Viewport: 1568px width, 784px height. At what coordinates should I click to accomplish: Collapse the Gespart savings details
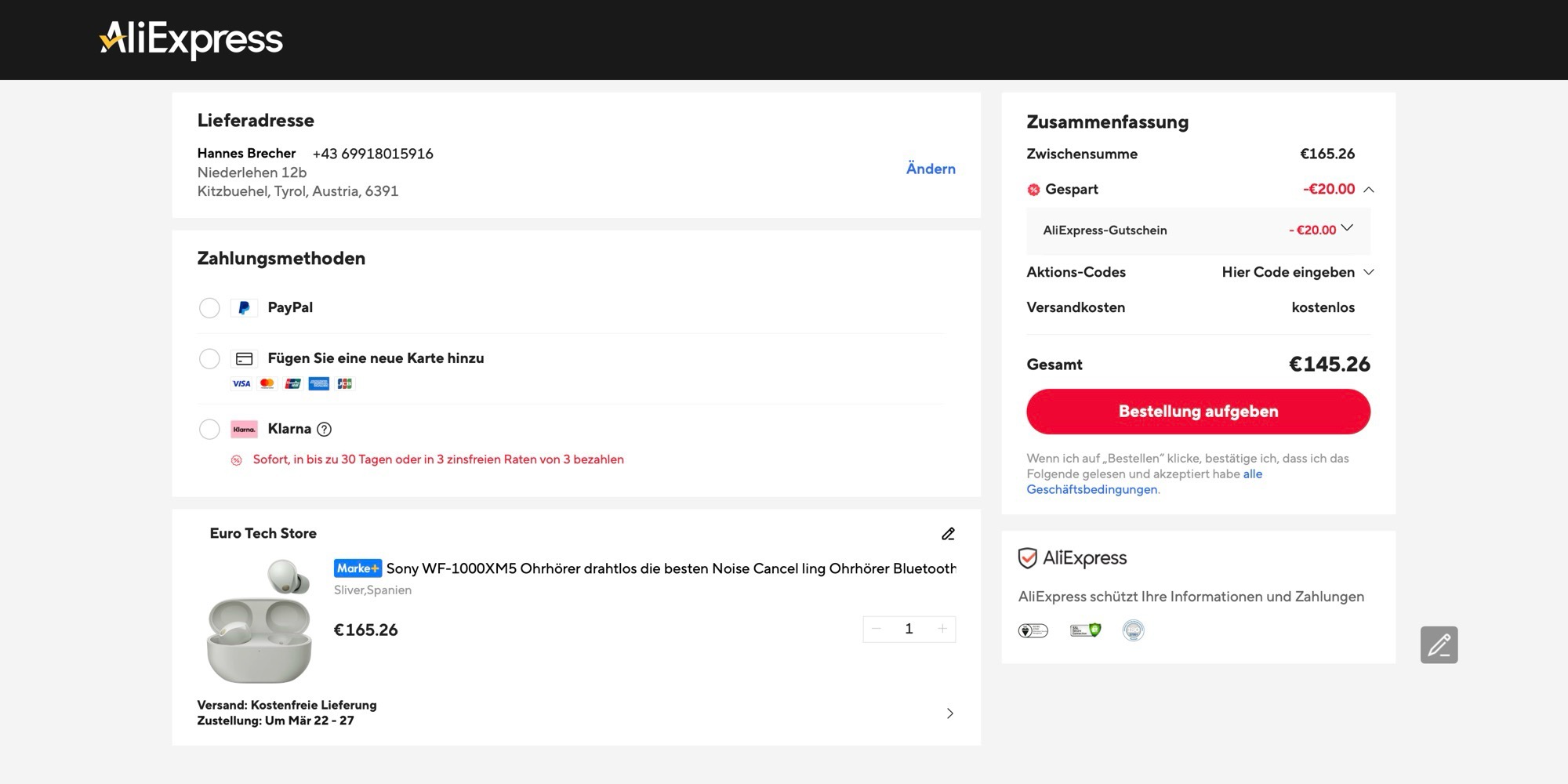[x=1369, y=190]
